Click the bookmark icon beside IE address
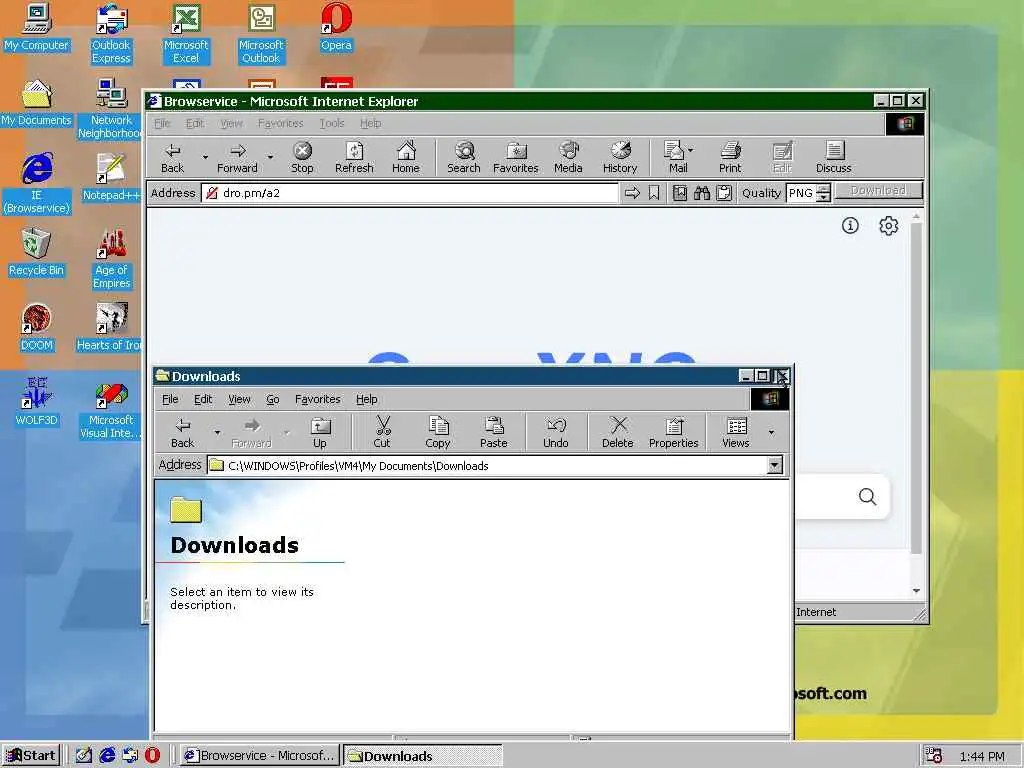The width and height of the screenshot is (1024, 768). (x=654, y=193)
